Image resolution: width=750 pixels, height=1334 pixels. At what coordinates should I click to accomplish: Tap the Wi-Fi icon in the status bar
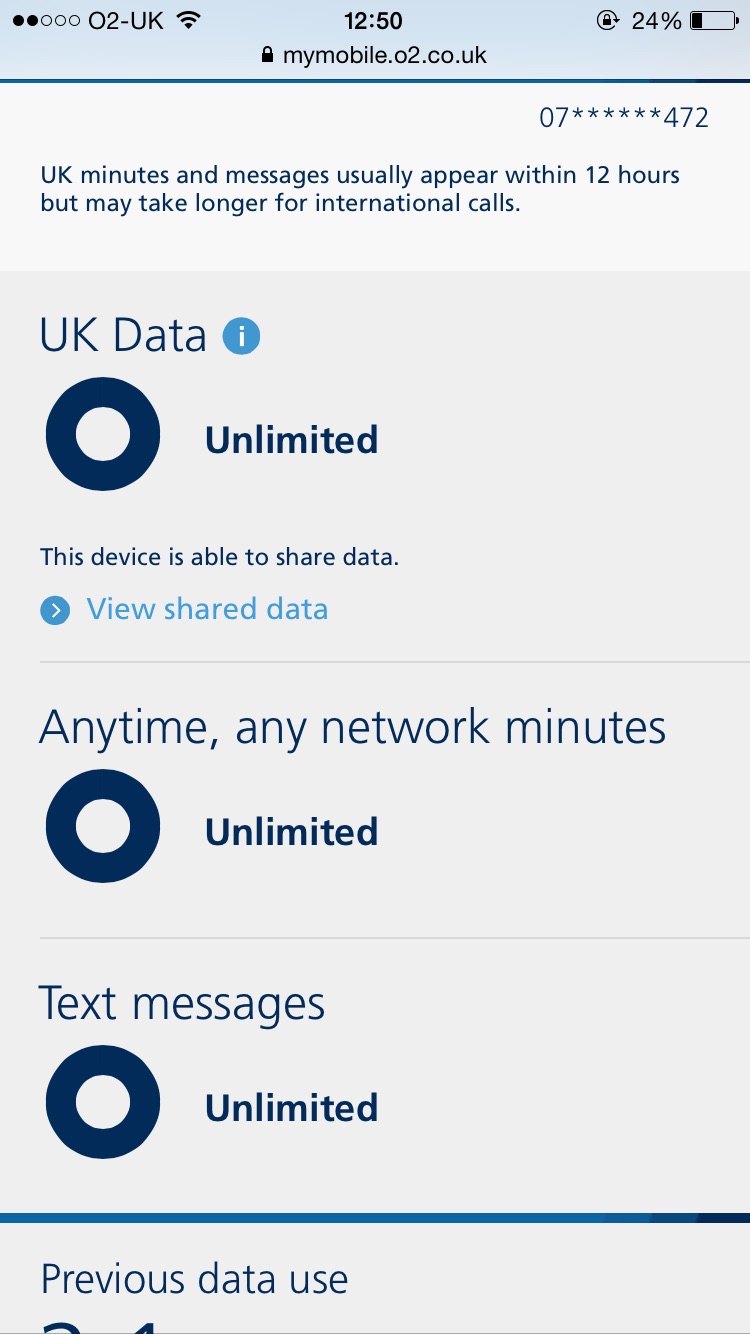point(187,20)
